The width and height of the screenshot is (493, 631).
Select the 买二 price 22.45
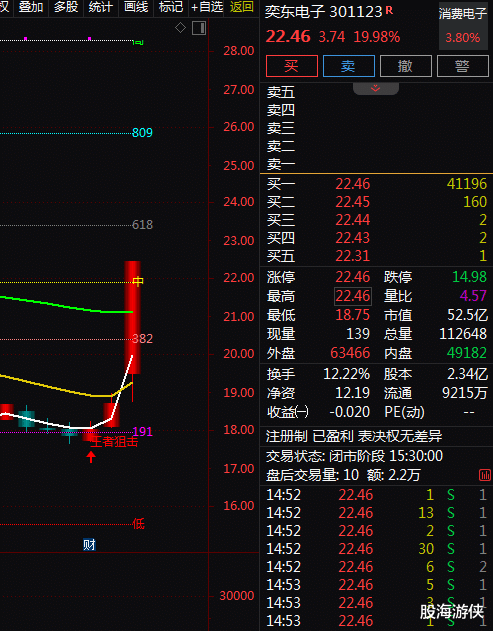click(x=353, y=202)
